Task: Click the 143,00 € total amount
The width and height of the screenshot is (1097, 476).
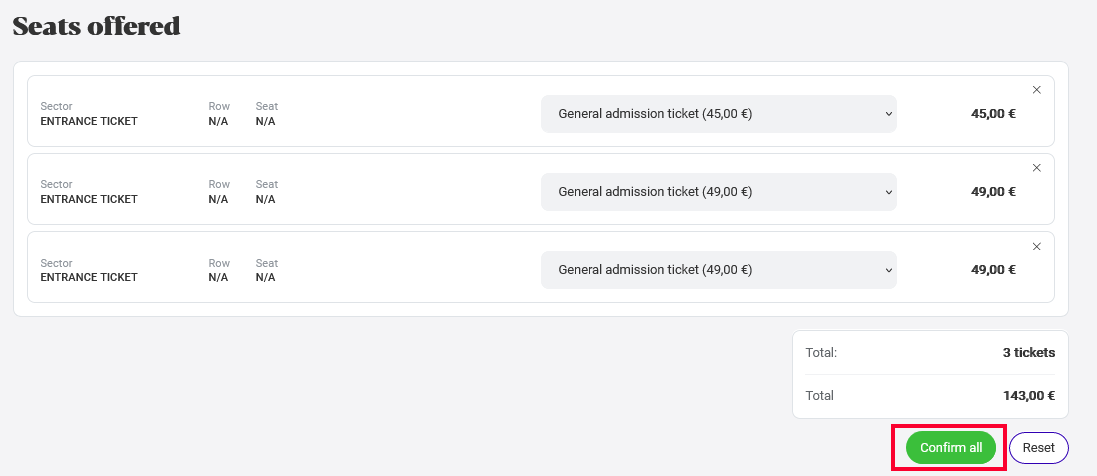Action: pos(1028,396)
